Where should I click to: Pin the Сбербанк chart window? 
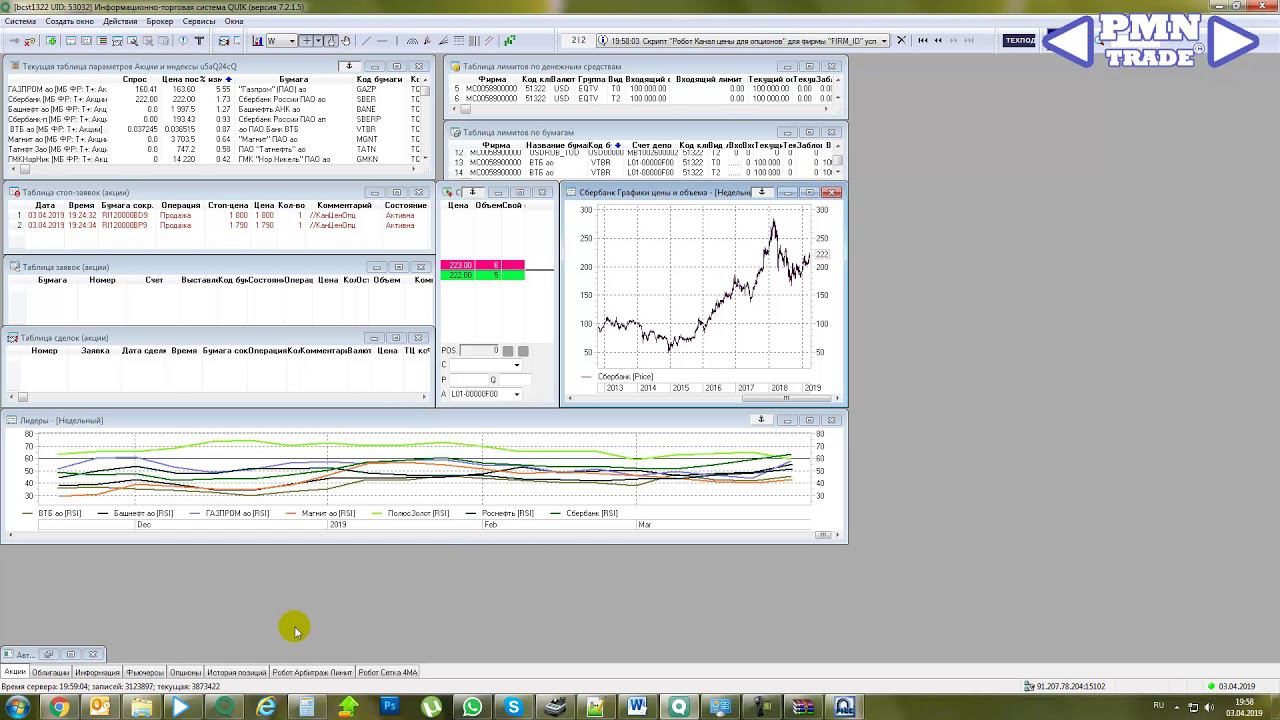(x=762, y=192)
